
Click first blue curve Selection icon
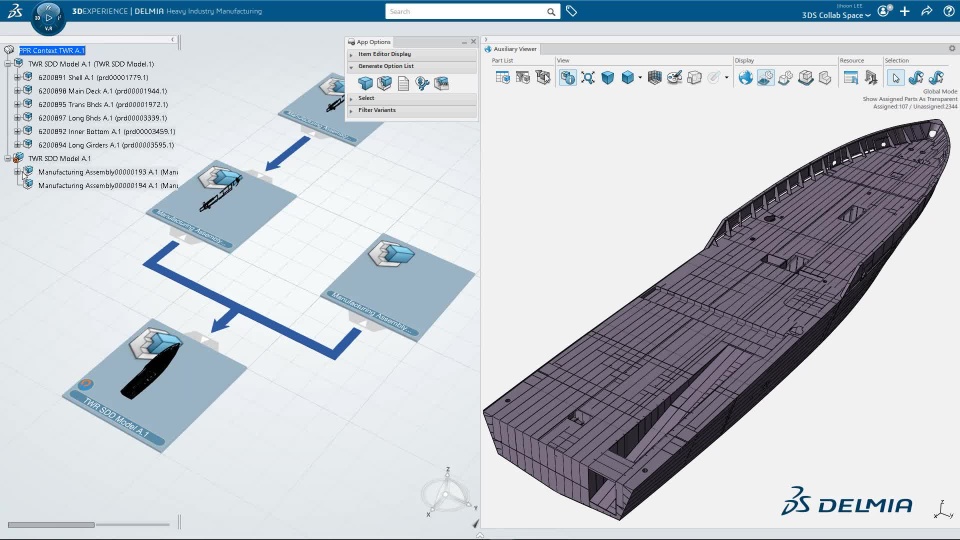916,77
